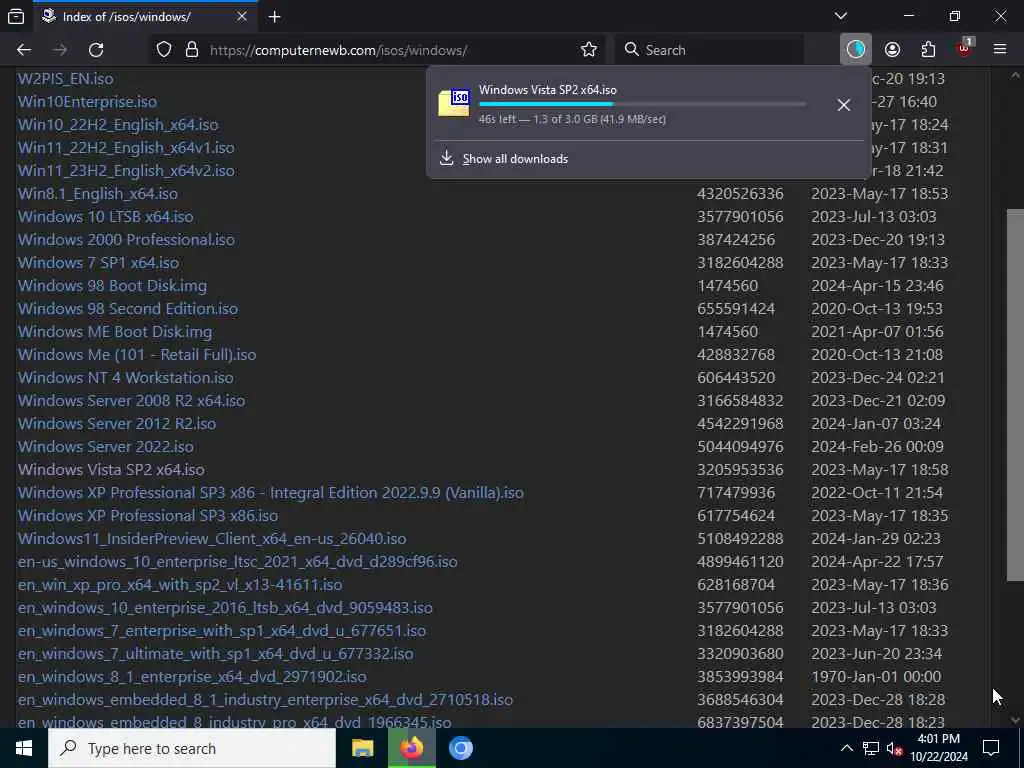1024x768 pixels.
Task: Select the Index of /isos/windows/ tab
Action: point(145,17)
